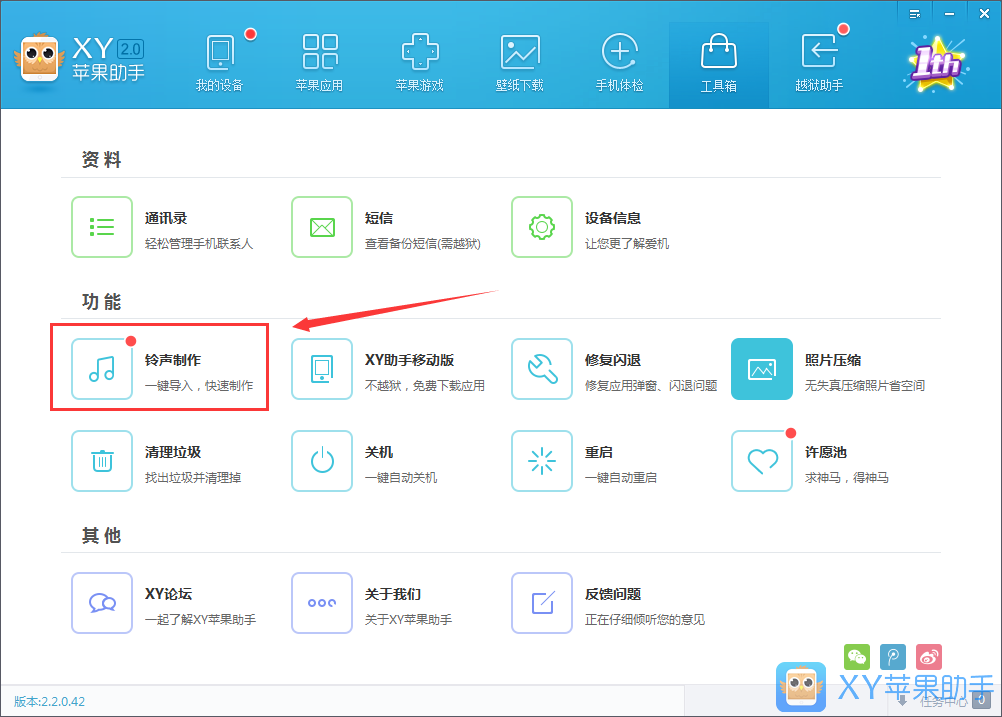Open 设备信息 device info gear icon
Screen dimensions: 1002x717
[541, 226]
